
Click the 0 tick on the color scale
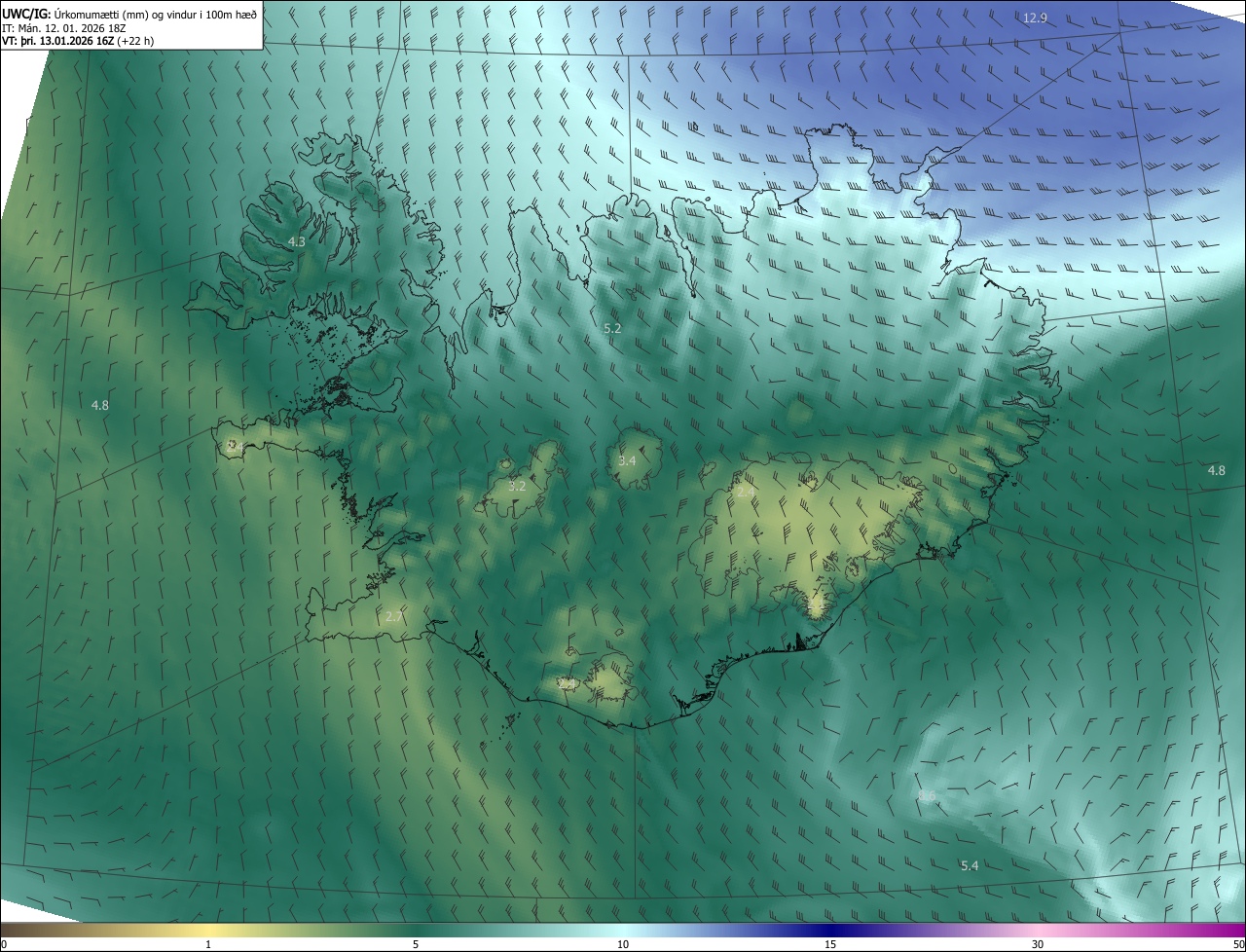click(4, 944)
